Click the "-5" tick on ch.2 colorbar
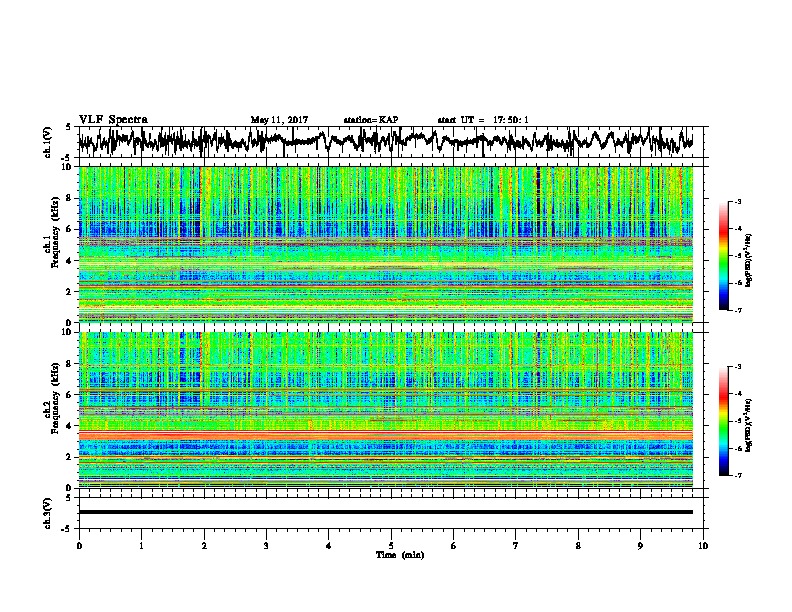This screenshot has width=792, height=612. pos(737,421)
